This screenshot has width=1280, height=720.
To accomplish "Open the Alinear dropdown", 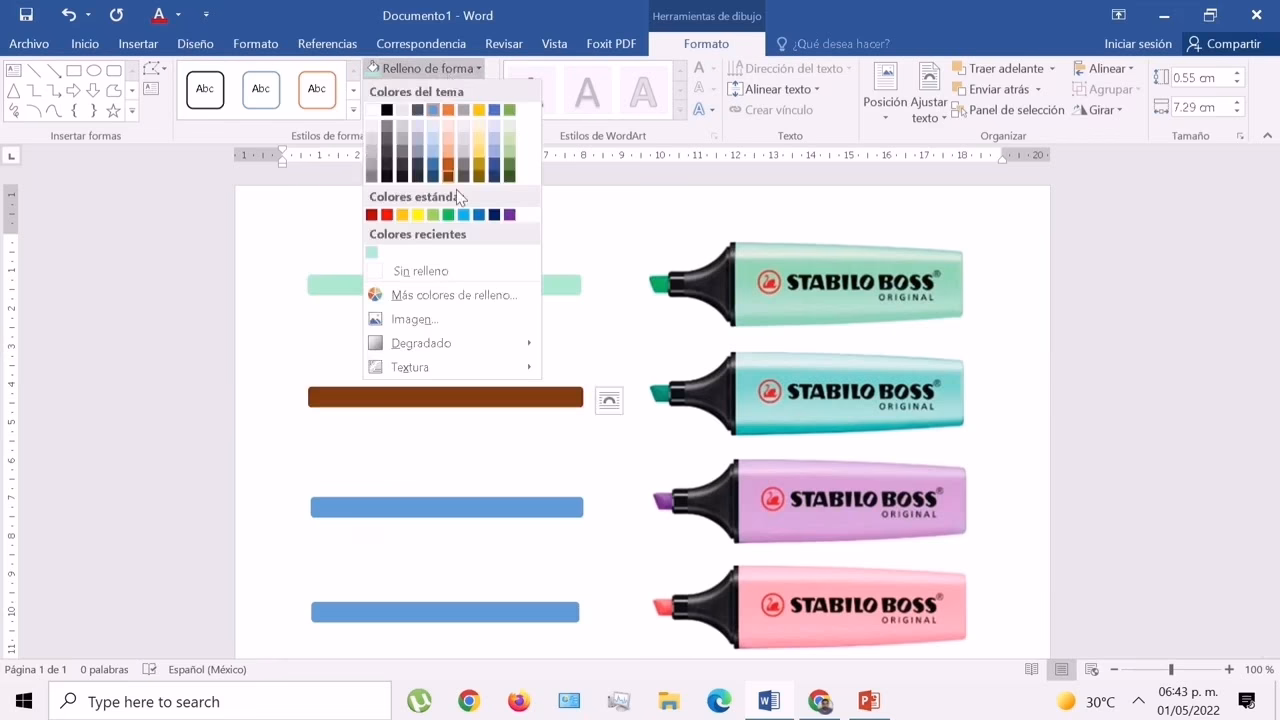I will [x=1107, y=68].
